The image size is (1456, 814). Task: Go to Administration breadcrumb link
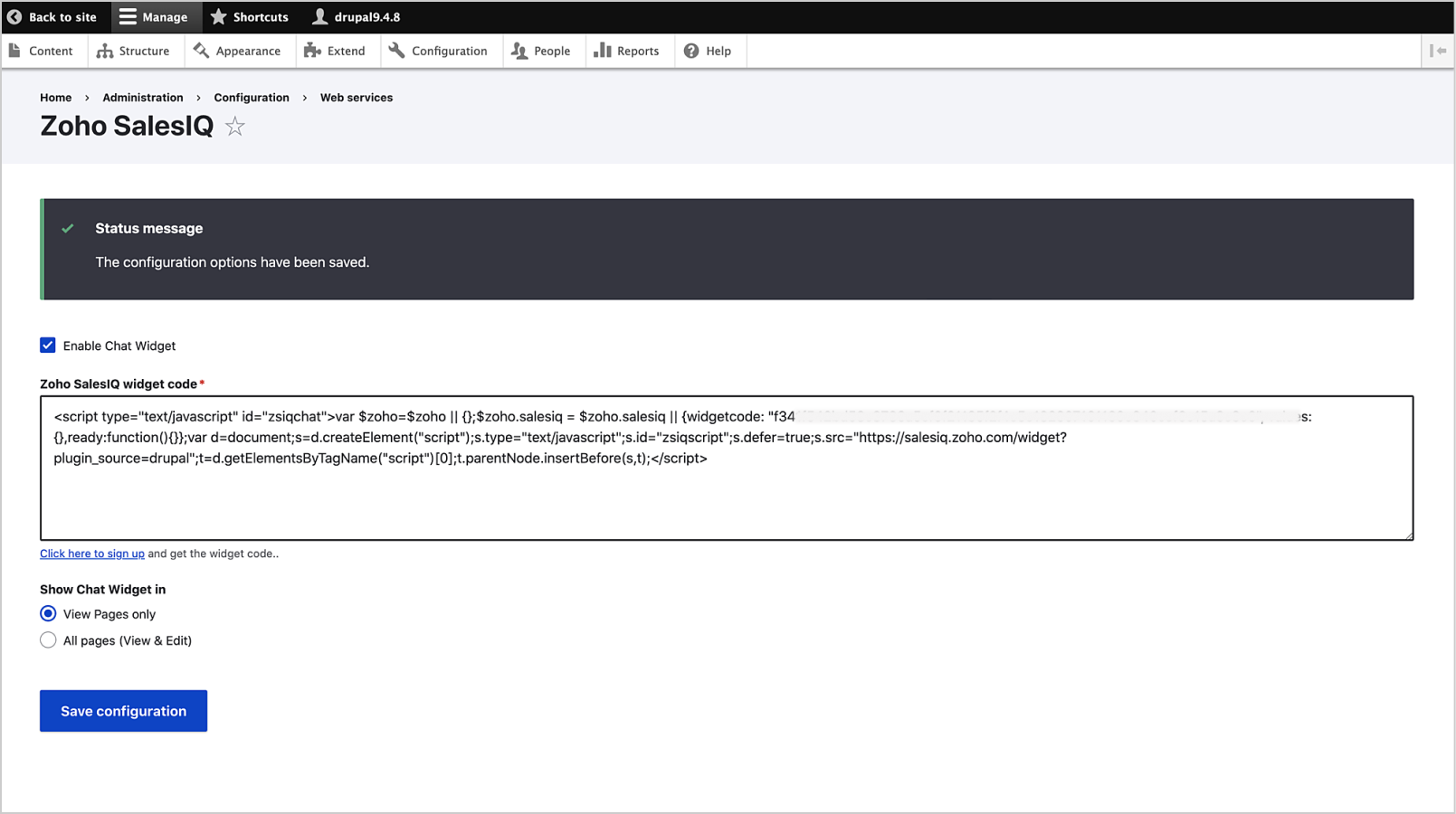pyautogui.click(x=143, y=98)
